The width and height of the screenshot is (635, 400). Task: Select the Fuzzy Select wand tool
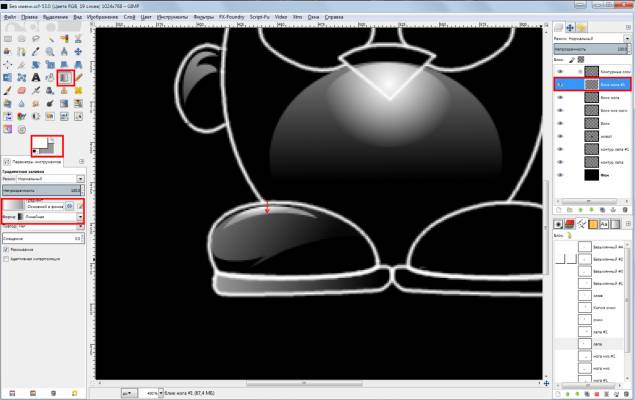click(50, 38)
